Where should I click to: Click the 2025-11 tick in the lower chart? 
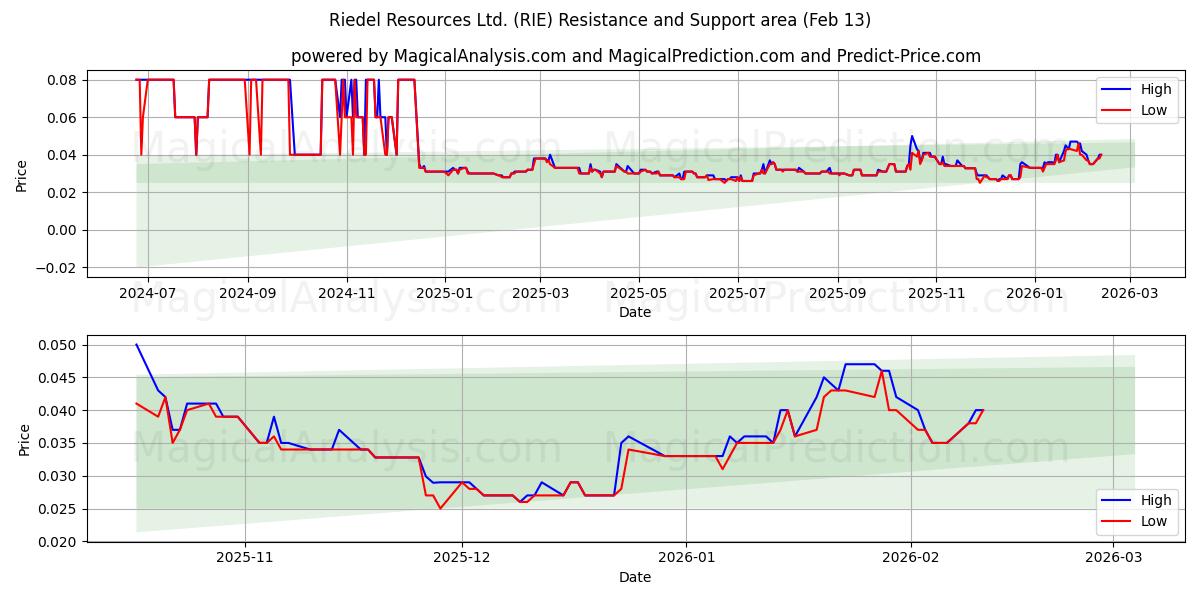[245, 560]
